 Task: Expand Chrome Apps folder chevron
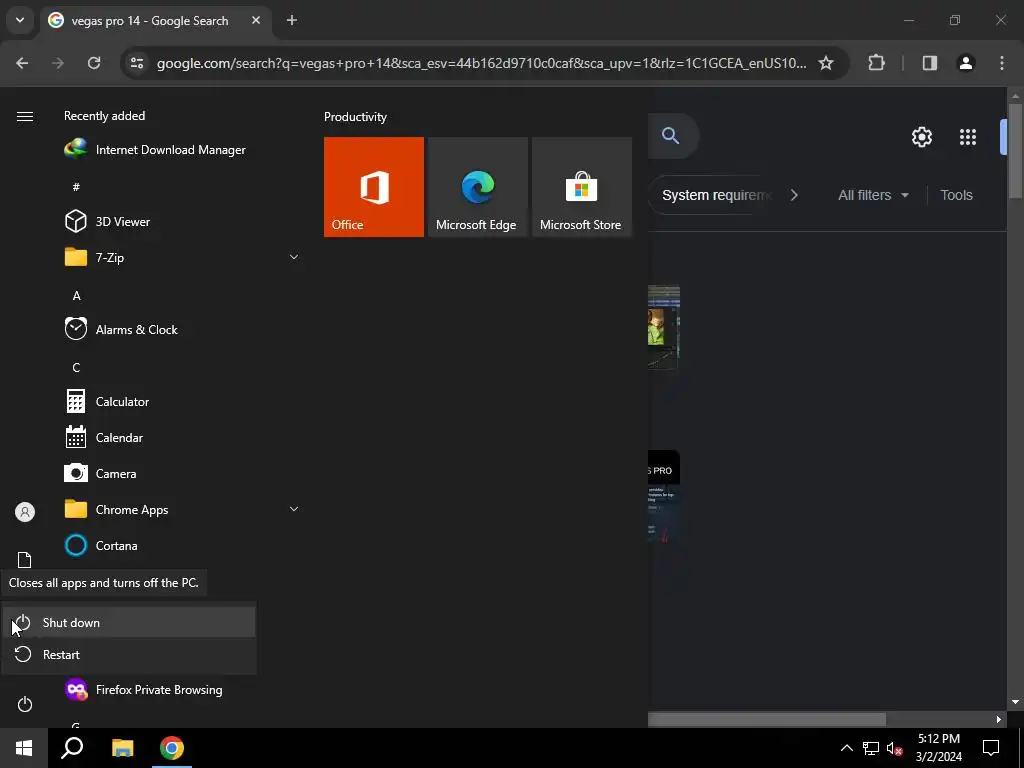click(294, 509)
